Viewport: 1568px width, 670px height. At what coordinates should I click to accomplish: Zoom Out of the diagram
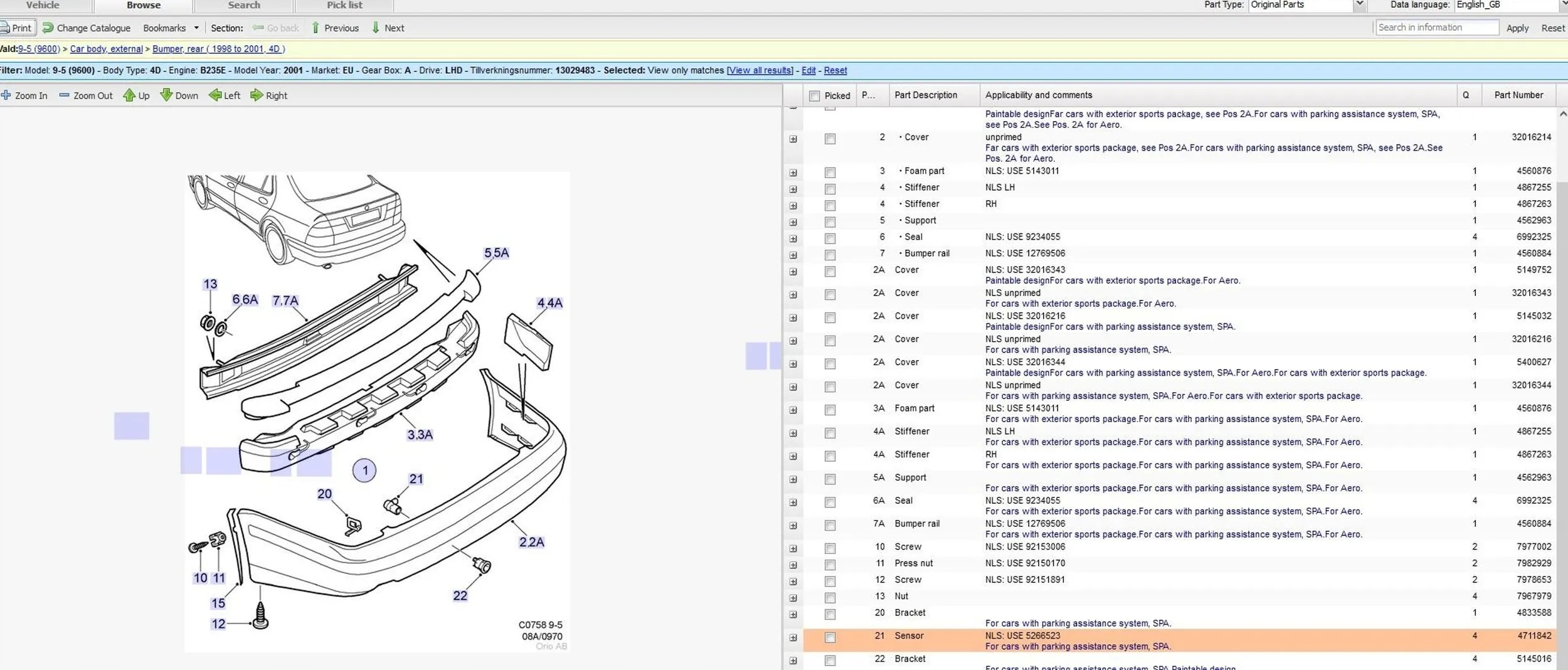[64, 95]
